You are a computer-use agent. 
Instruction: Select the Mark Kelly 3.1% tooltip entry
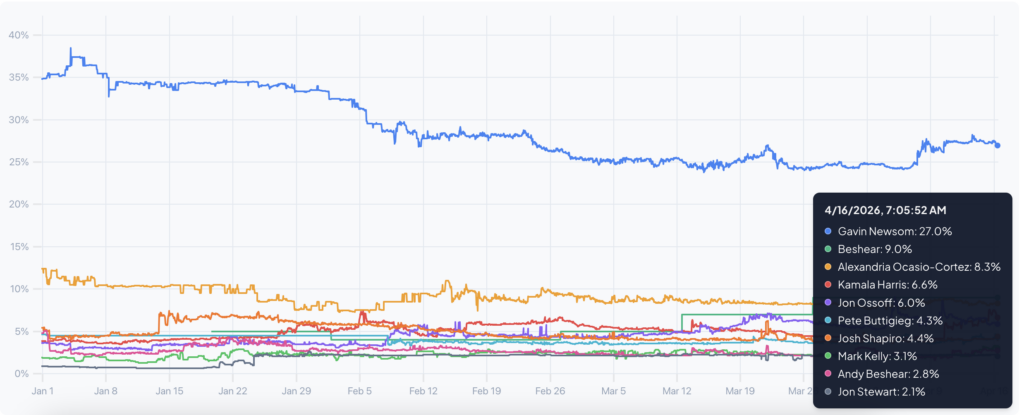pyautogui.click(x=875, y=356)
